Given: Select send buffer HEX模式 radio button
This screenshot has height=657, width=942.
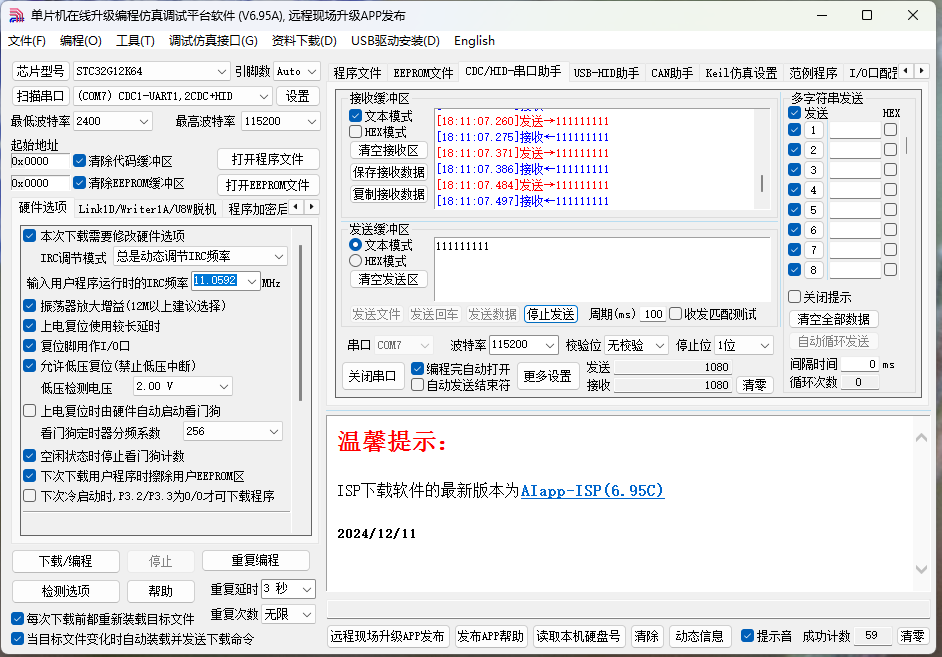Looking at the screenshot, I should click(x=355, y=261).
